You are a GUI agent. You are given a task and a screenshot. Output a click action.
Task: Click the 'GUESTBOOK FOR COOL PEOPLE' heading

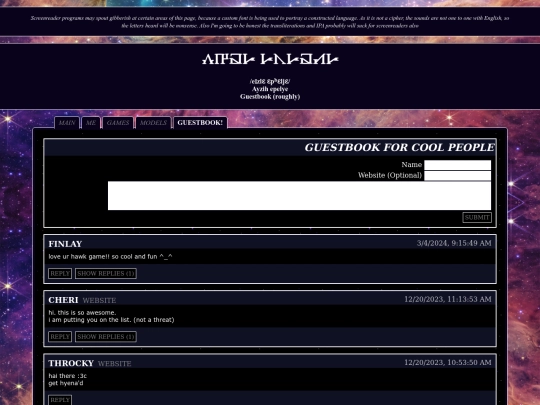coord(399,147)
